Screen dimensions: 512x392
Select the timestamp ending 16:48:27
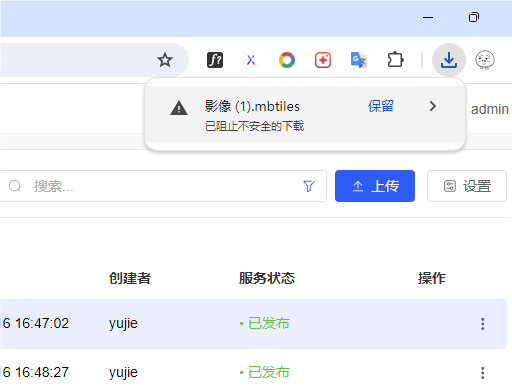click(35, 372)
